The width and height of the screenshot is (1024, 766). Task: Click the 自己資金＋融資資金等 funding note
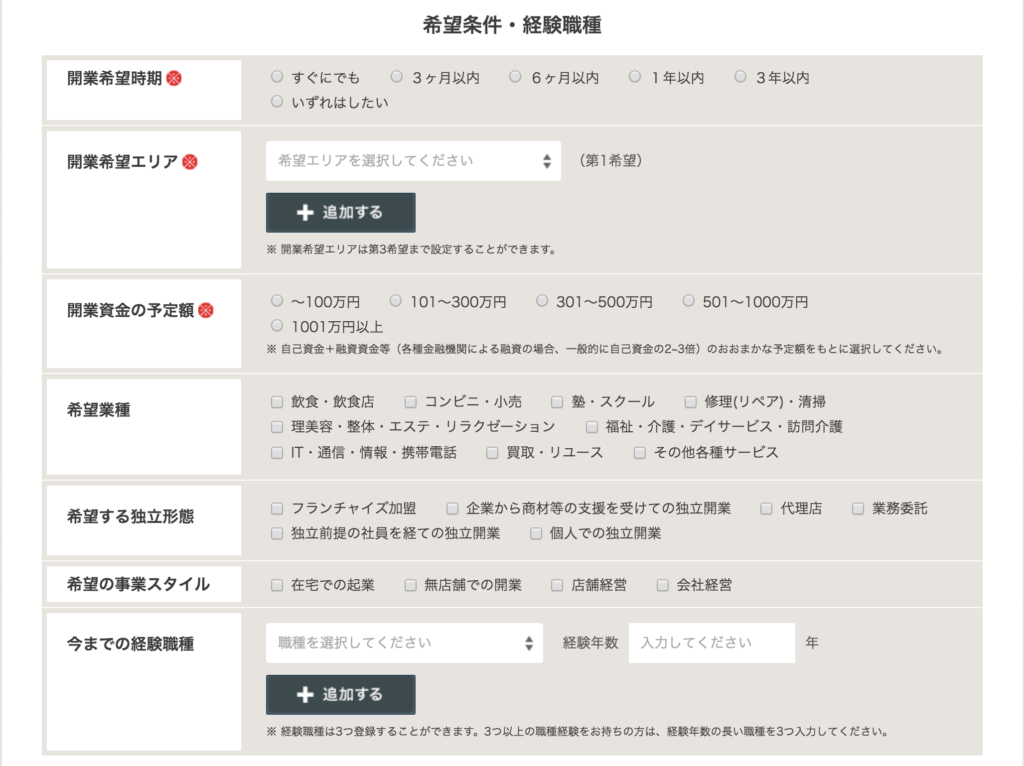click(605, 349)
